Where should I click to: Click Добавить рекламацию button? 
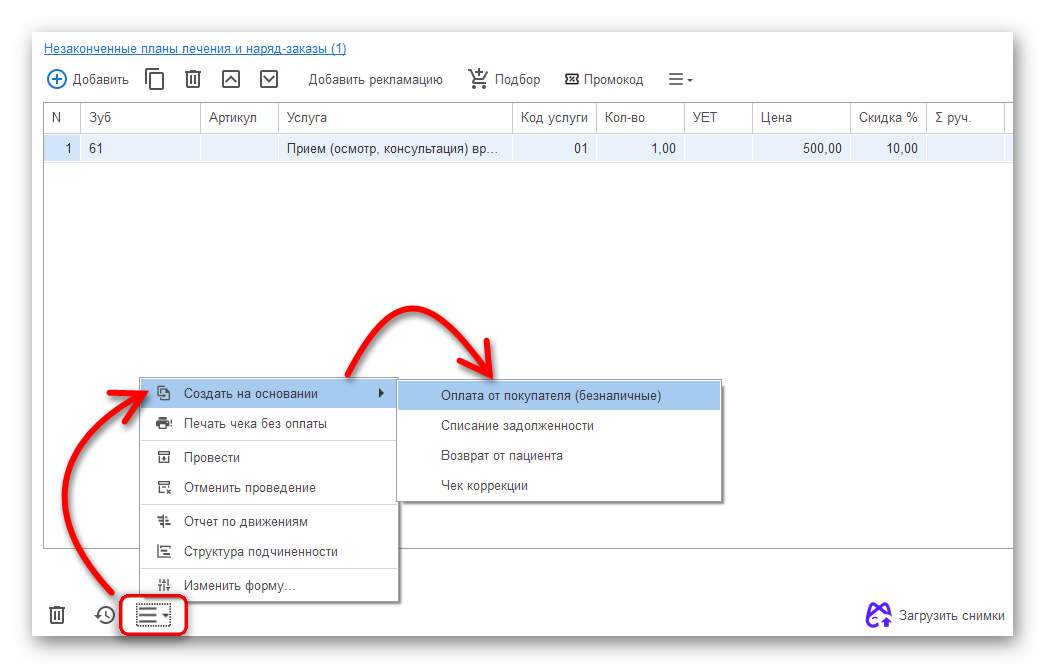(x=375, y=79)
